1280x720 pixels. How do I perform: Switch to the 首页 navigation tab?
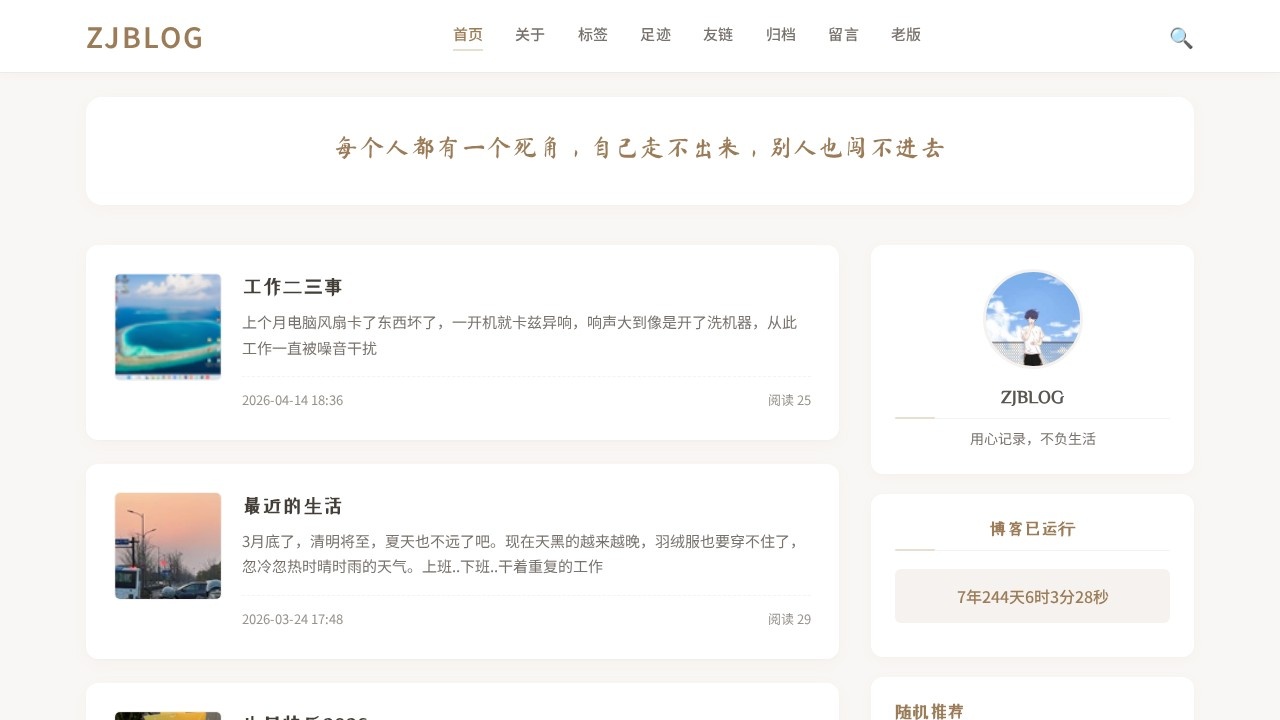[x=467, y=34]
